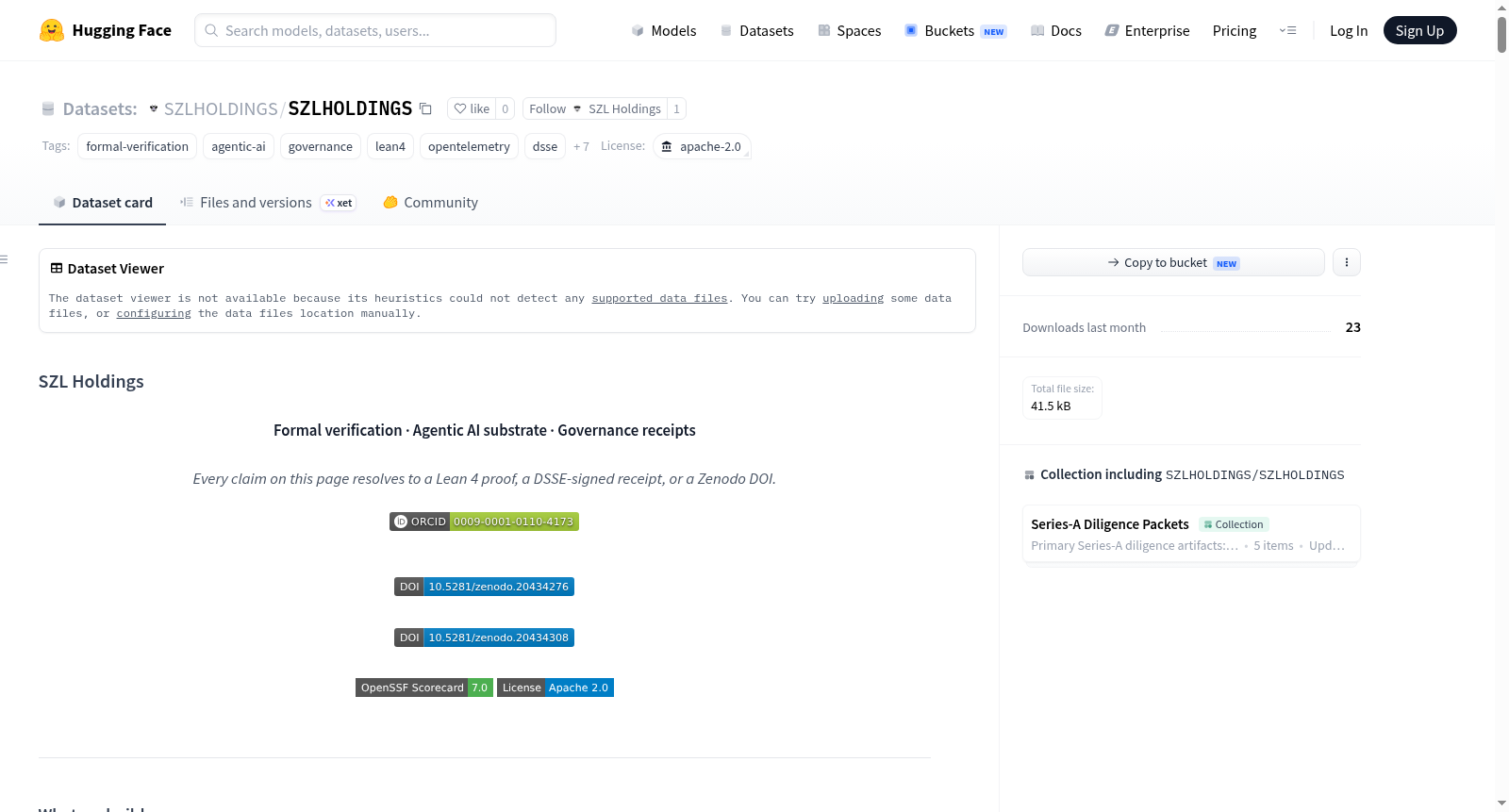Viewport: 1509px width, 812px height.
Task: Click the Enterprise menu item
Action: pyautogui.click(x=1147, y=31)
